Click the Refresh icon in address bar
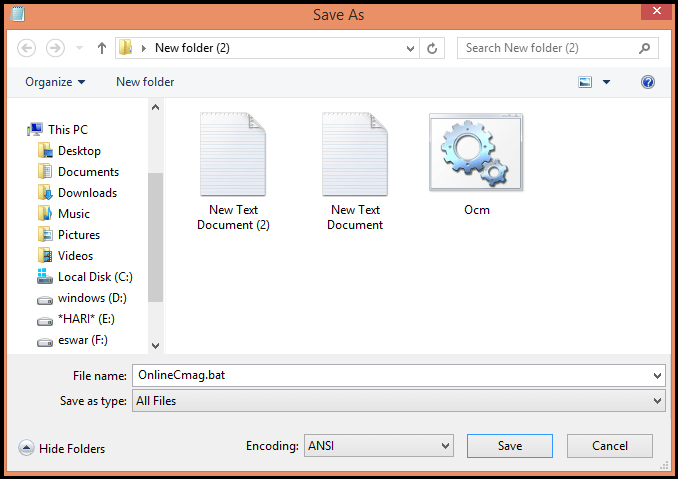This screenshot has width=678, height=479. [x=432, y=48]
